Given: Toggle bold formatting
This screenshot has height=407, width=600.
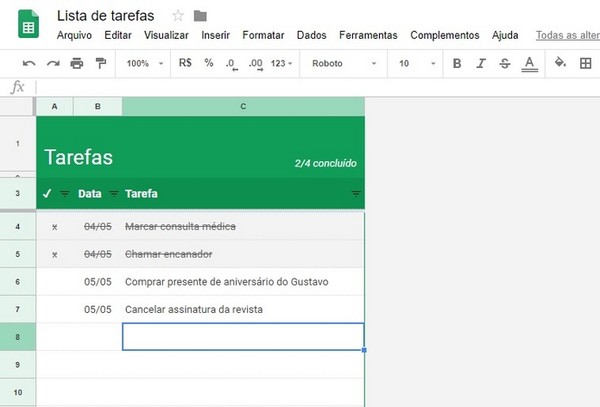Looking at the screenshot, I should 457,63.
